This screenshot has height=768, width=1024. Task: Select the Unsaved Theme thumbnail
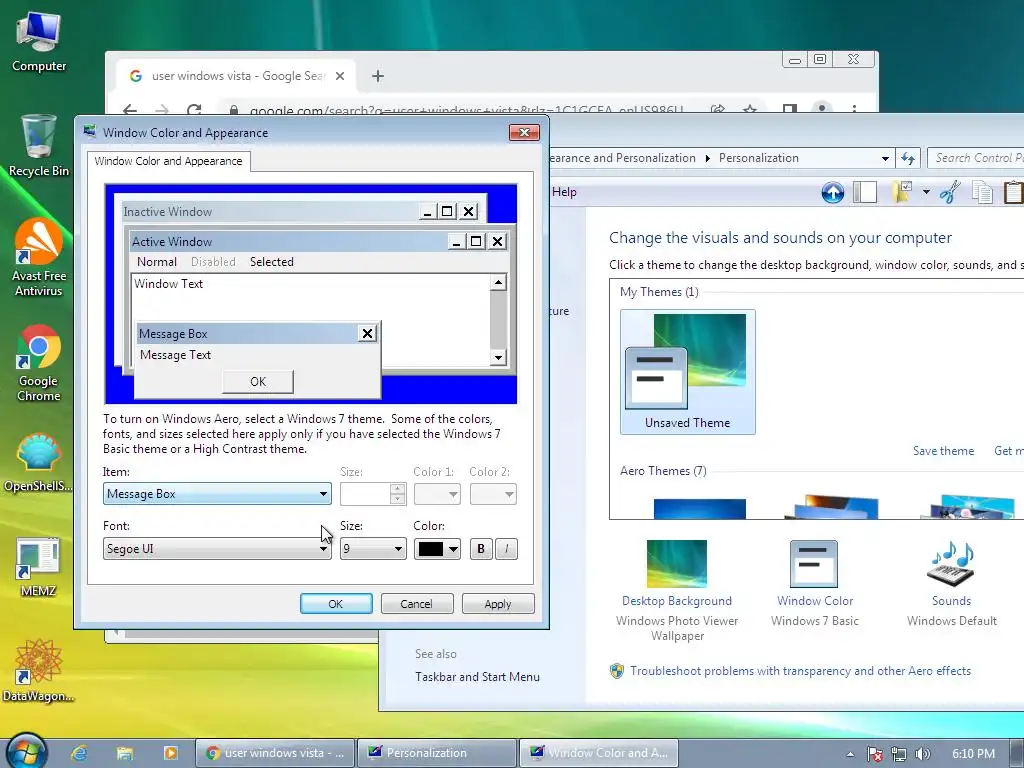[688, 372]
